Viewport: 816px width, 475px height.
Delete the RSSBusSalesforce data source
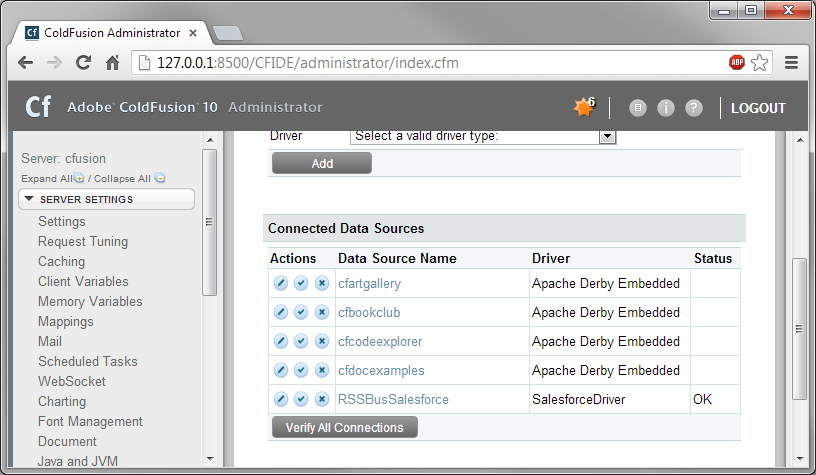(321, 400)
